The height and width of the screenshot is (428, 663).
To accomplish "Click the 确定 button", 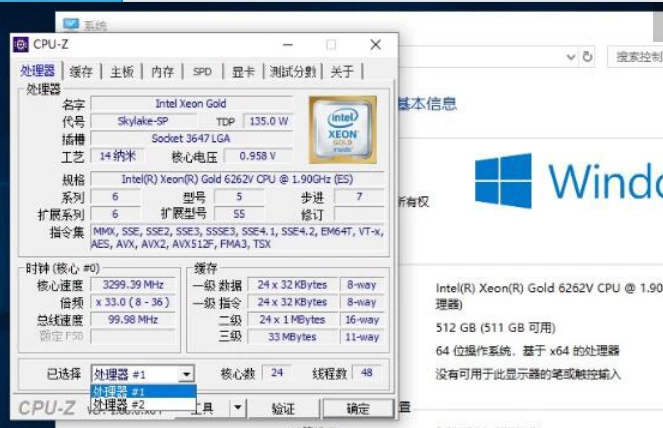I will tap(358, 409).
